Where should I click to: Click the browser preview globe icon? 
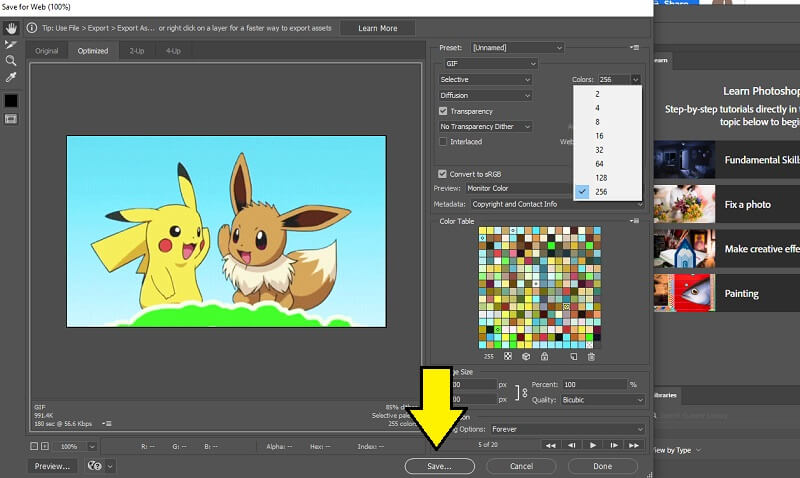click(94, 466)
